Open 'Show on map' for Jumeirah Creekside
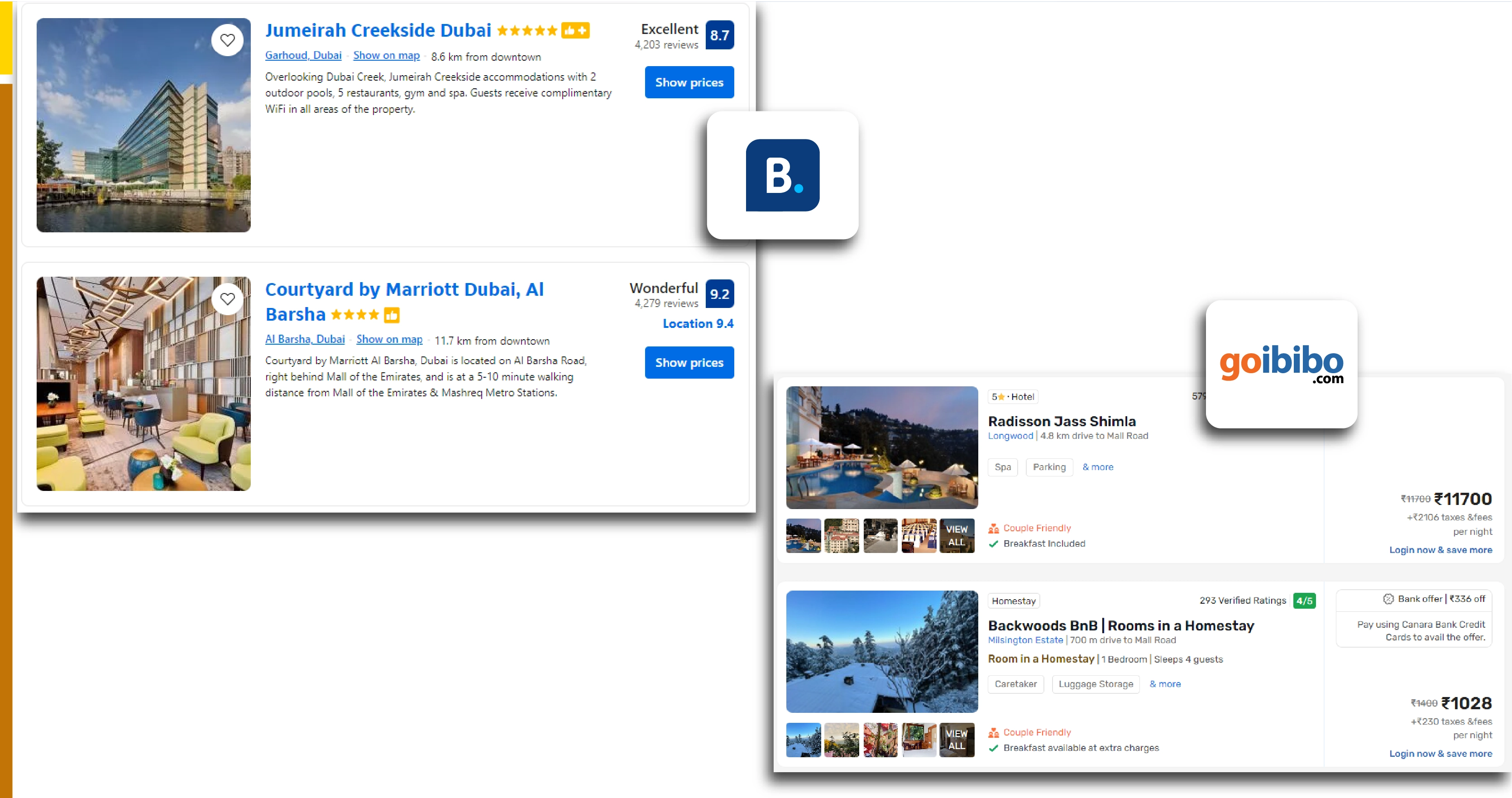This screenshot has height=798, width=1512. pos(386,55)
